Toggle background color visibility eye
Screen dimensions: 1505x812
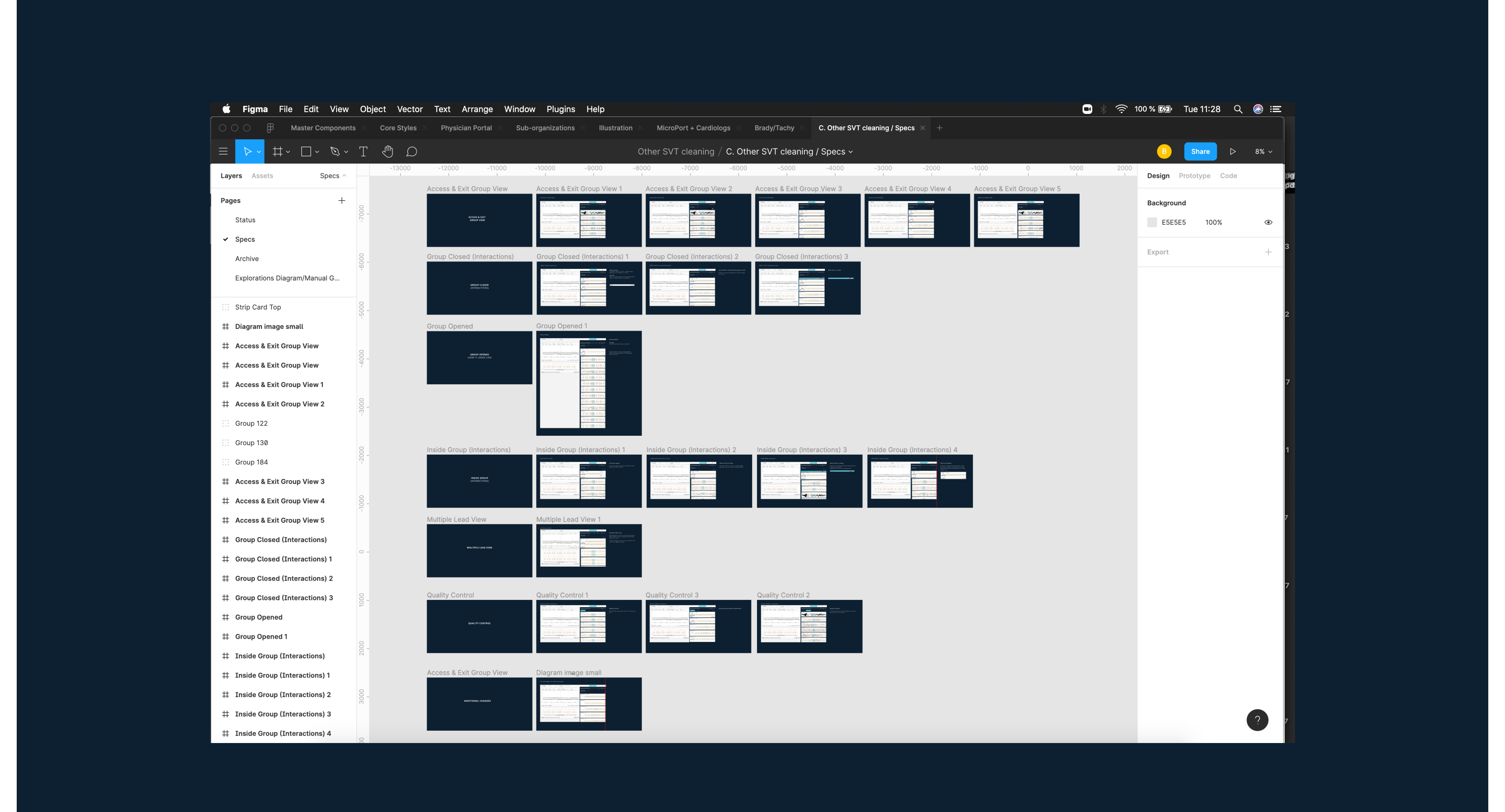1268,222
